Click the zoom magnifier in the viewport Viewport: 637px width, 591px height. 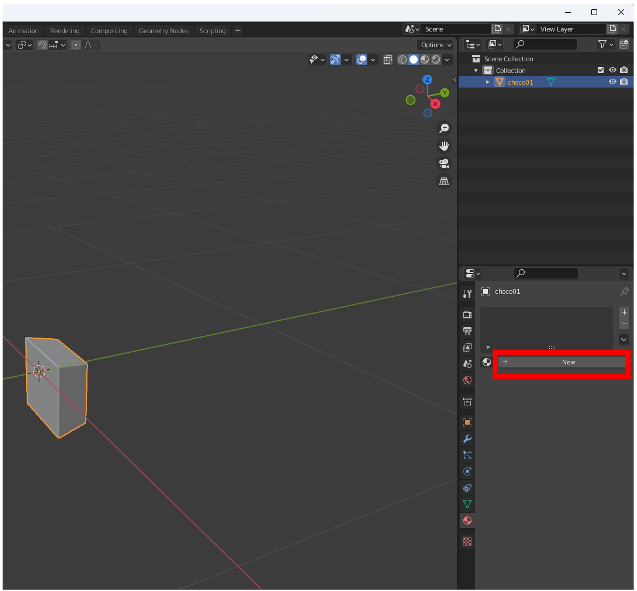click(444, 129)
